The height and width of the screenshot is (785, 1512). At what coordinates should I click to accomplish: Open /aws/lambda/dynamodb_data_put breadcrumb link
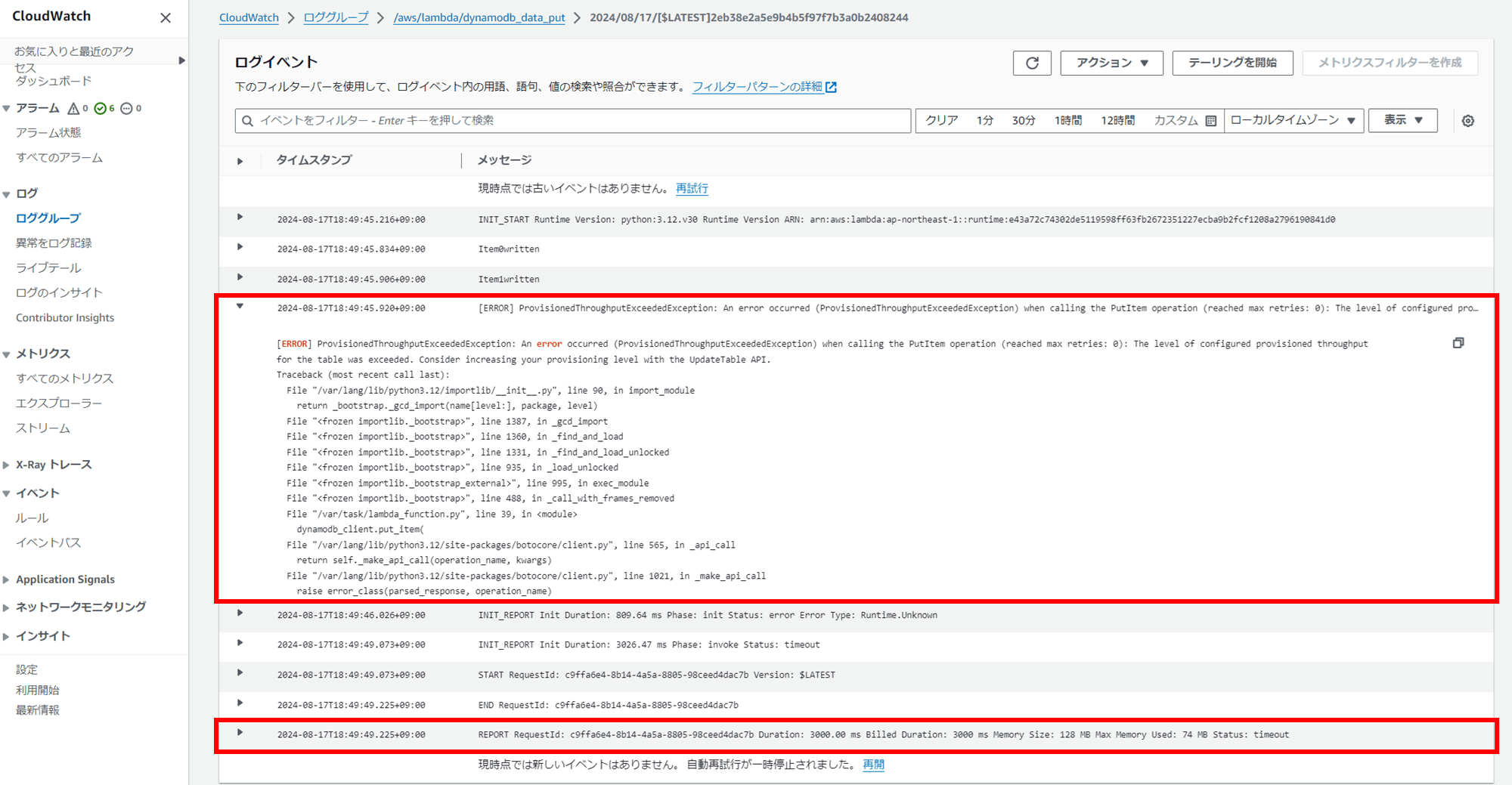pos(479,17)
